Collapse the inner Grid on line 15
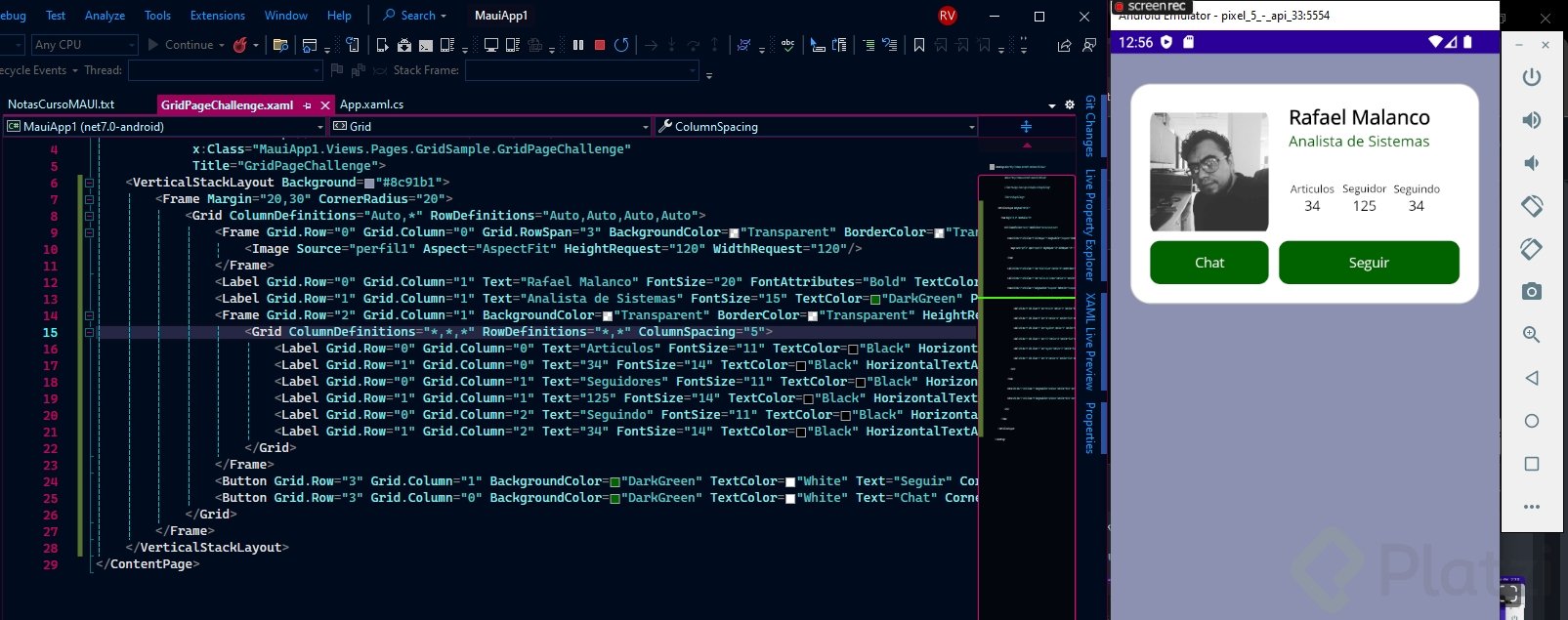 (89, 332)
